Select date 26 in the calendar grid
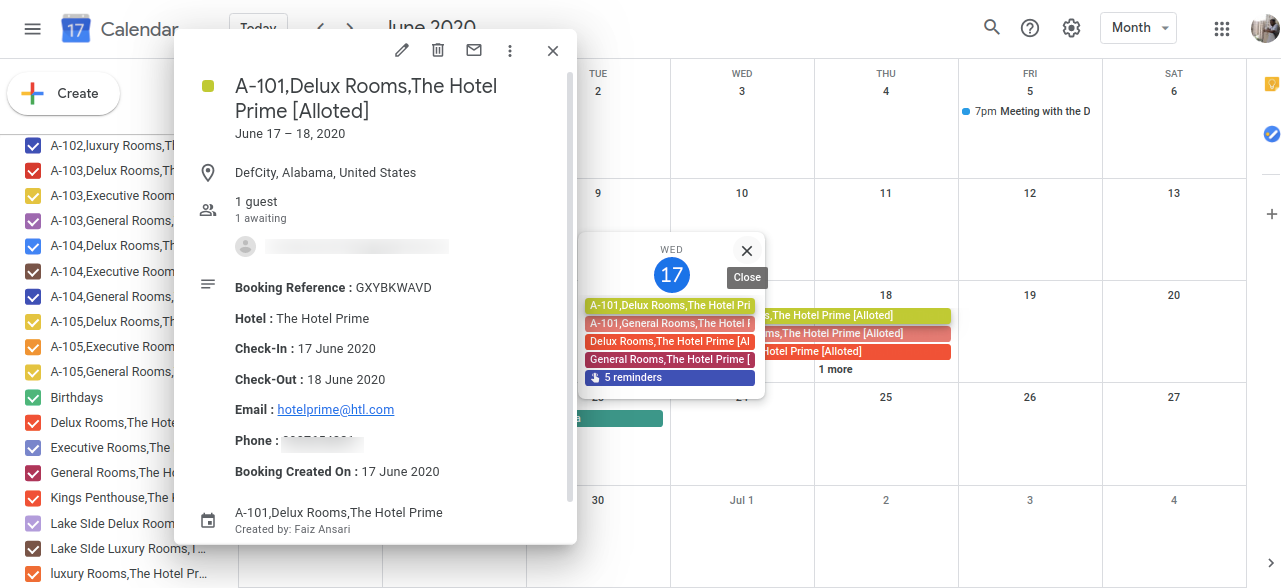This screenshot has height=588, width=1281. 1030,397
